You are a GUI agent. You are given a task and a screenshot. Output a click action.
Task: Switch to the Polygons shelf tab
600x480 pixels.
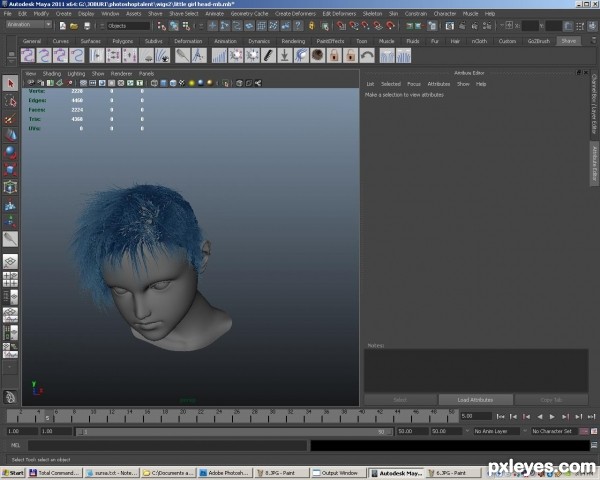coord(122,41)
